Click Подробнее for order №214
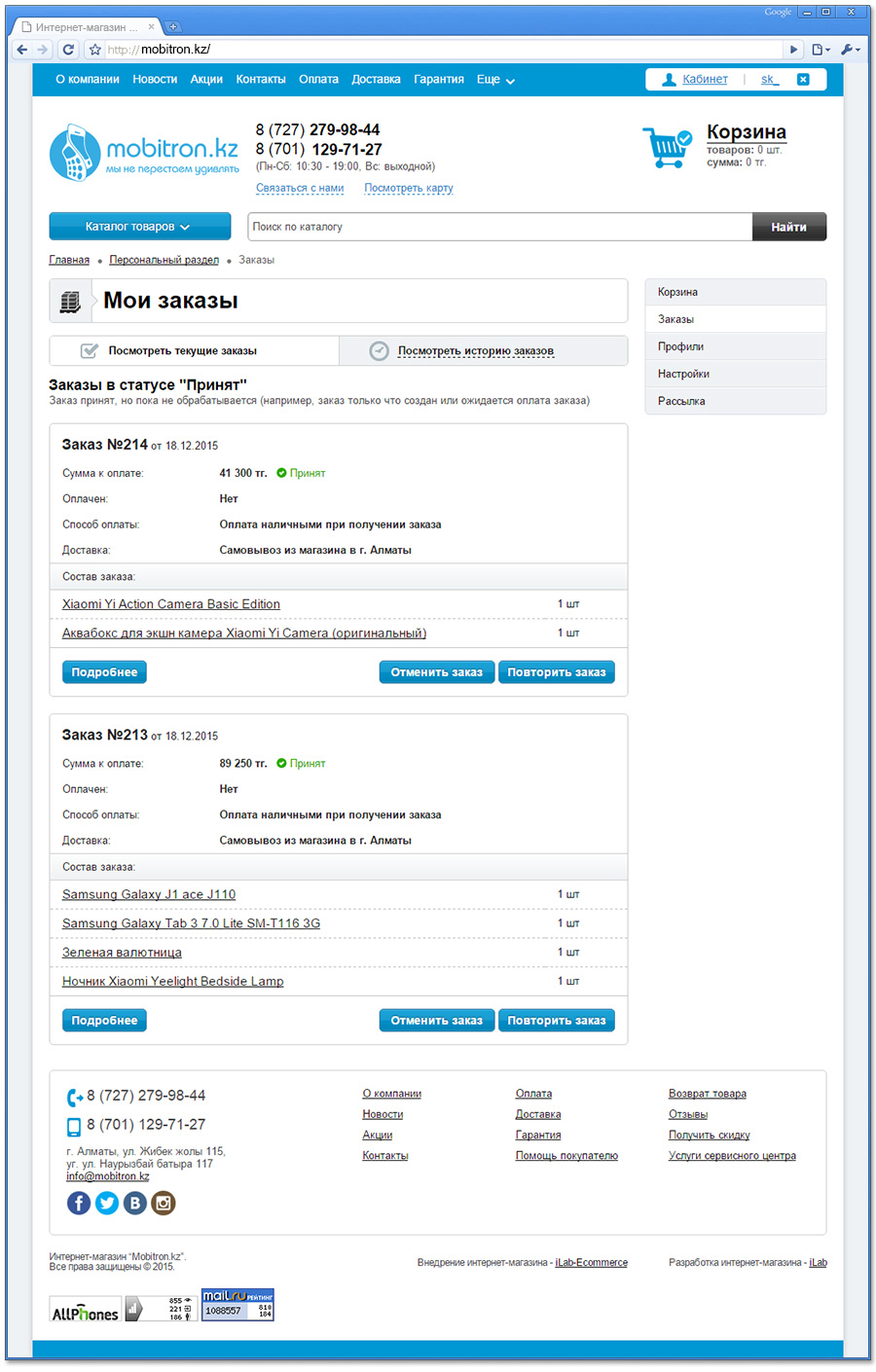Screen dimensions: 876x1372 point(104,672)
